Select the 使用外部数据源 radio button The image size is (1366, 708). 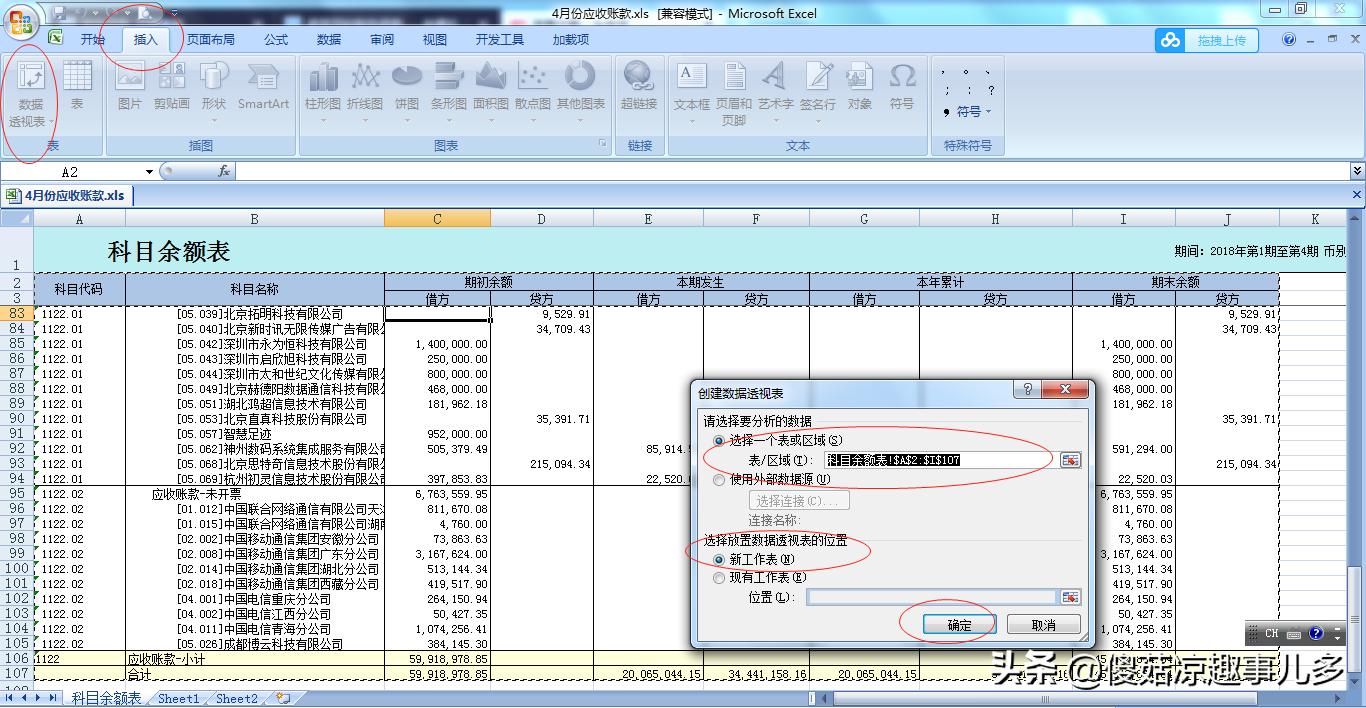(719, 479)
